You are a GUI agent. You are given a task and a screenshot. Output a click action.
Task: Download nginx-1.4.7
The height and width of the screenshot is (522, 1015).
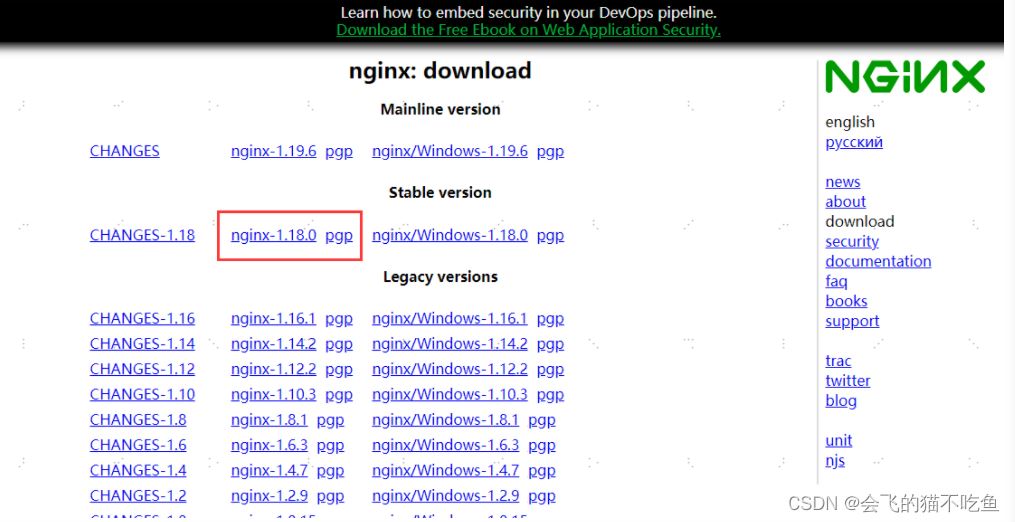click(x=269, y=470)
